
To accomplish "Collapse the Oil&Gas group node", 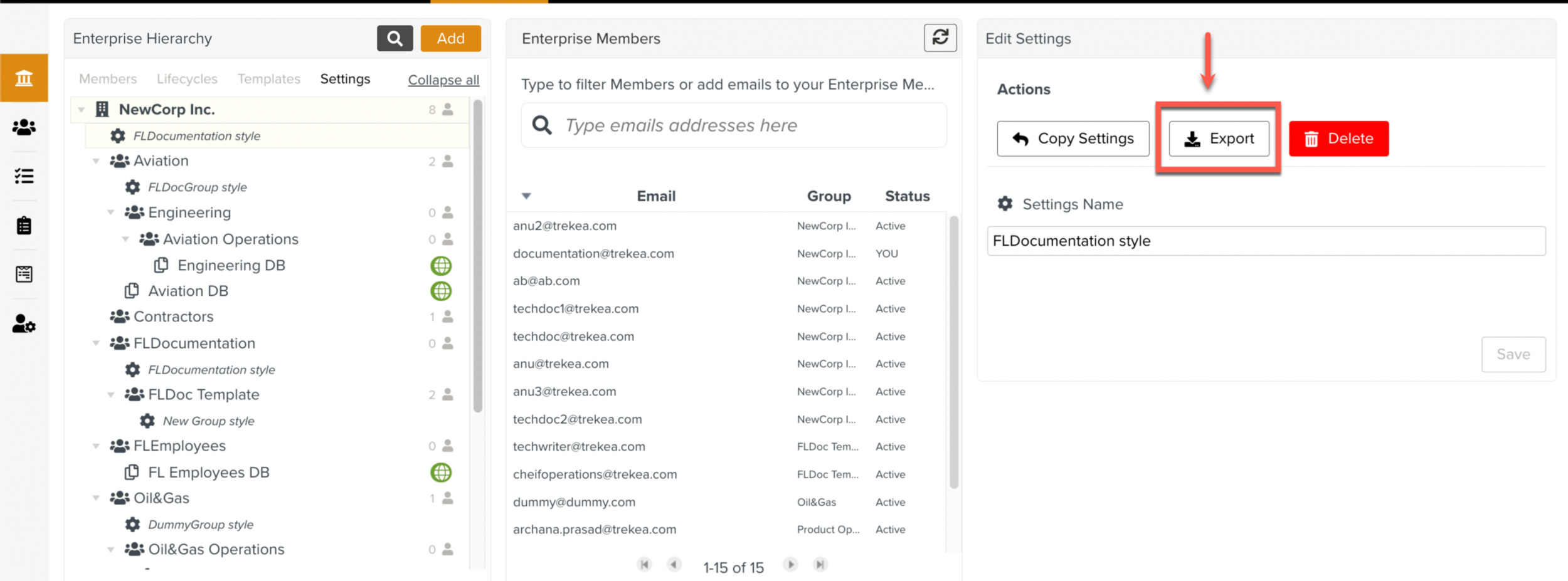I will click(x=96, y=498).
